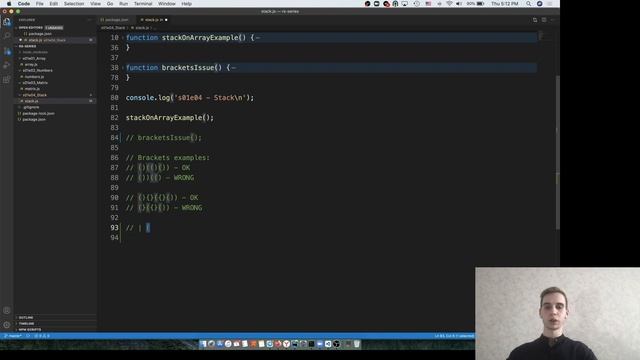Click the s01e04_Stack breadcrumb segment

[113, 28]
